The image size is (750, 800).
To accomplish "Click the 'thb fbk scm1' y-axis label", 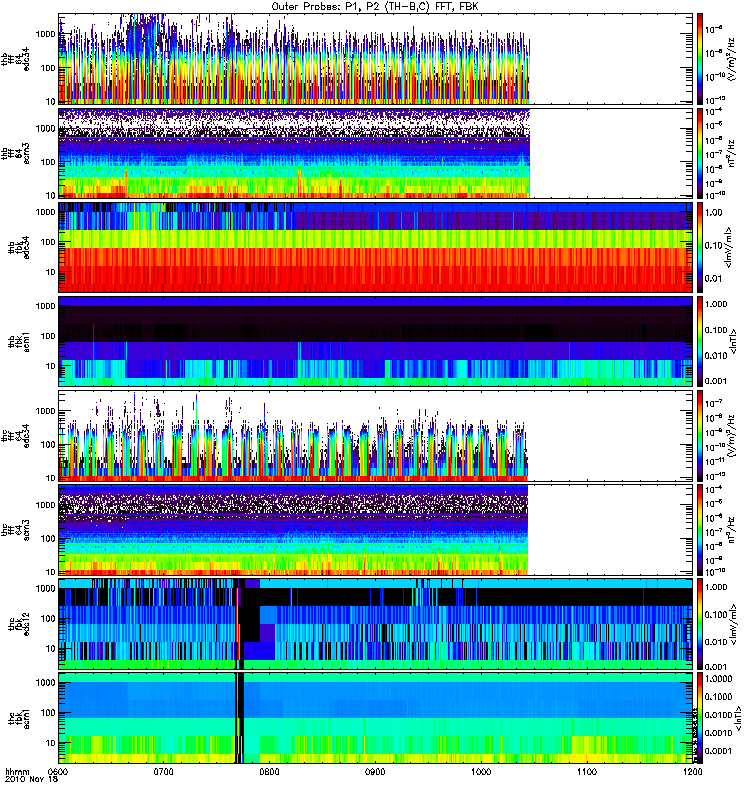I will 19,341.
